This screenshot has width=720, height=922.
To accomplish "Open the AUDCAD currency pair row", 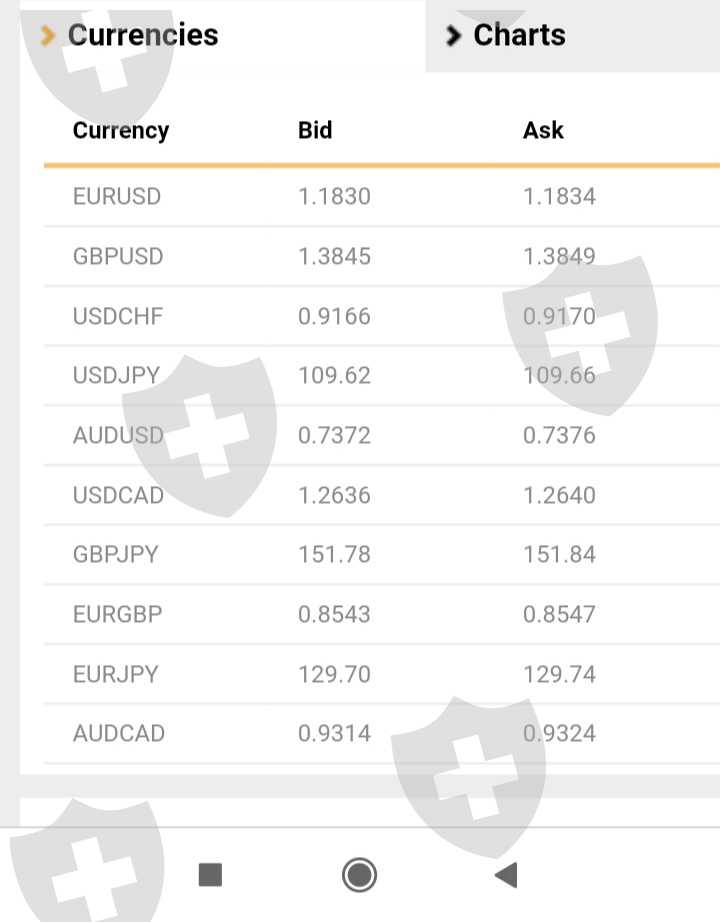I will tap(382, 733).
